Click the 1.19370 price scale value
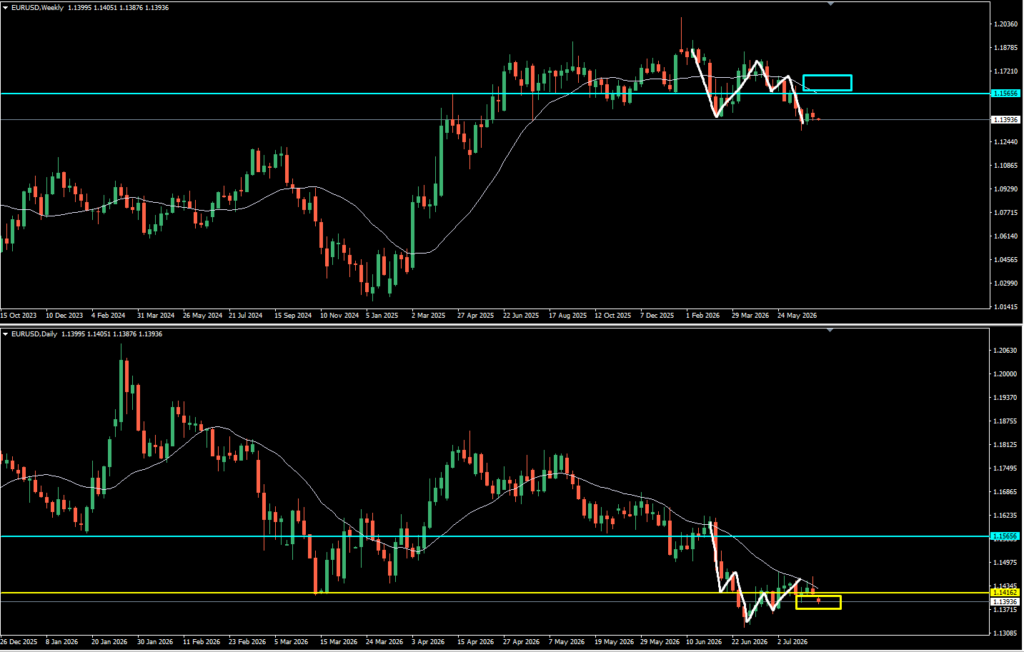Image resolution: width=1024 pixels, height=652 pixels. tap(1006, 397)
